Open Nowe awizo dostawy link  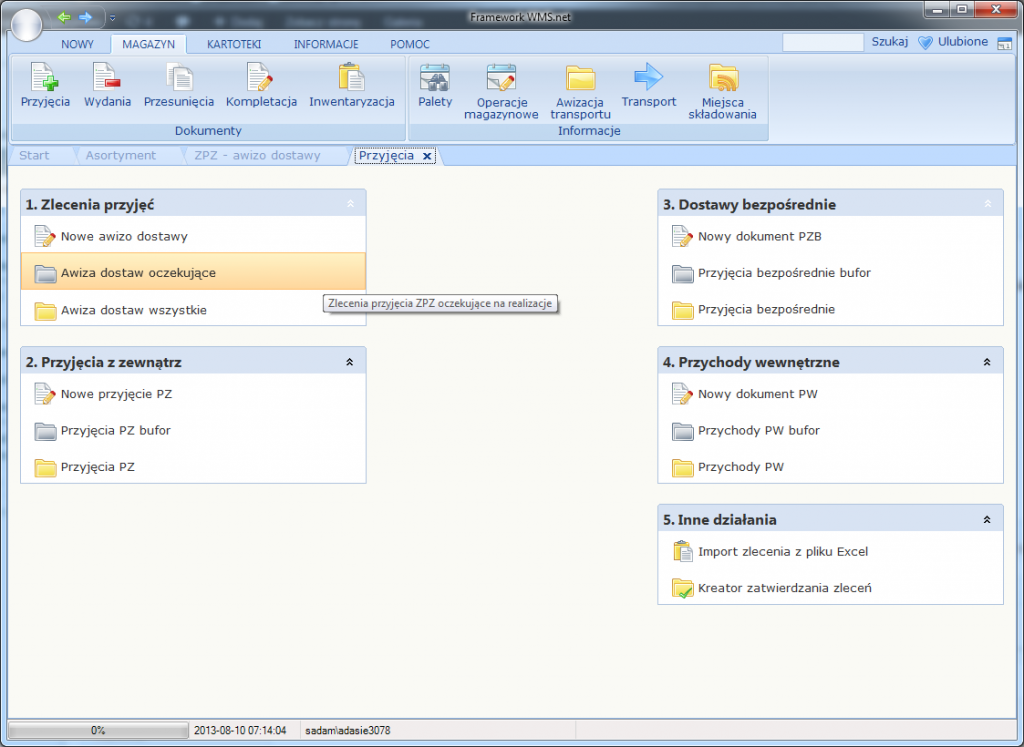[124, 237]
